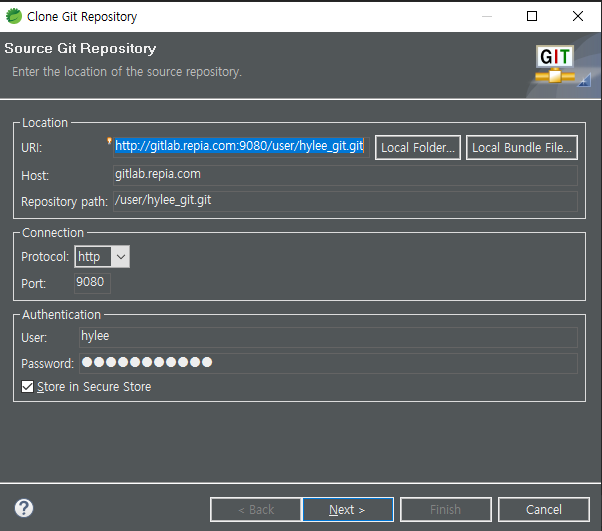The width and height of the screenshot is (602, 531).
Task: Cancel the clone repository wizard
Action: (543, 510)
